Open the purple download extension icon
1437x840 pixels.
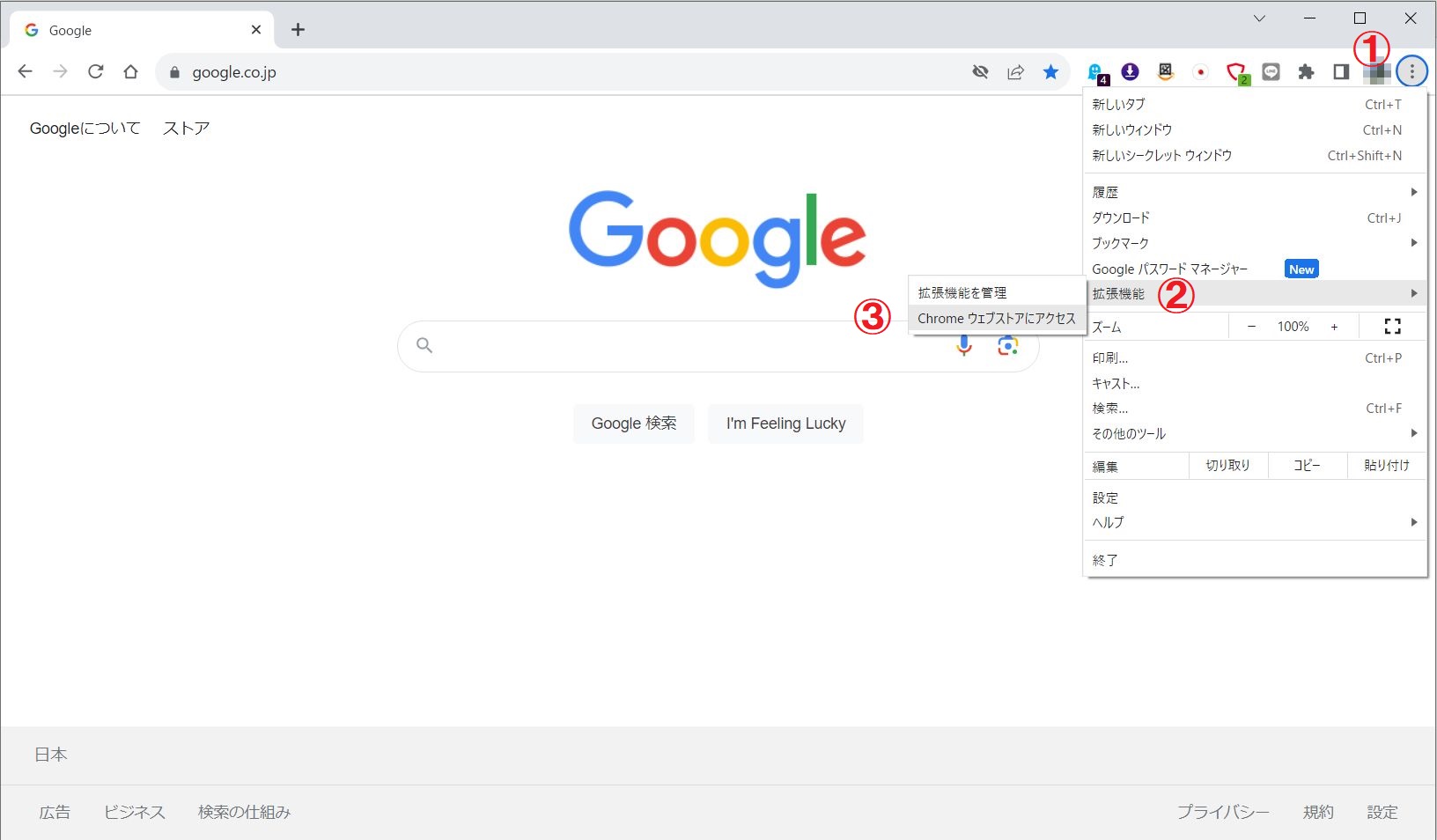click(1130, 72)
